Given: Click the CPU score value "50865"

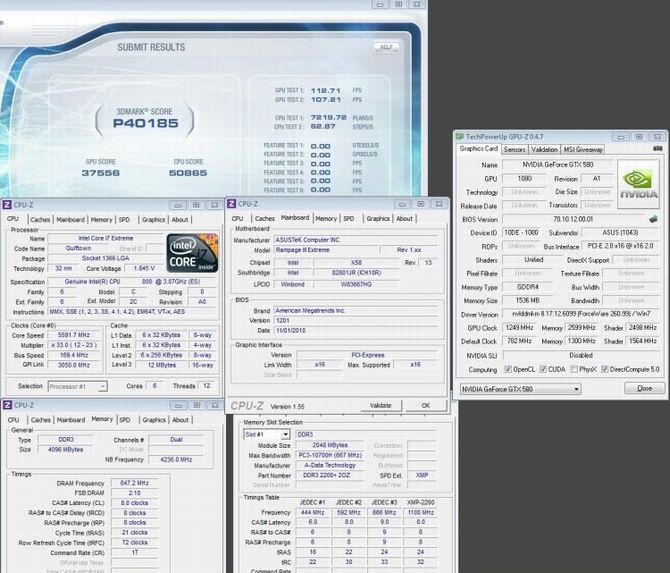Looking at the screenshot, I should point(188,173).
